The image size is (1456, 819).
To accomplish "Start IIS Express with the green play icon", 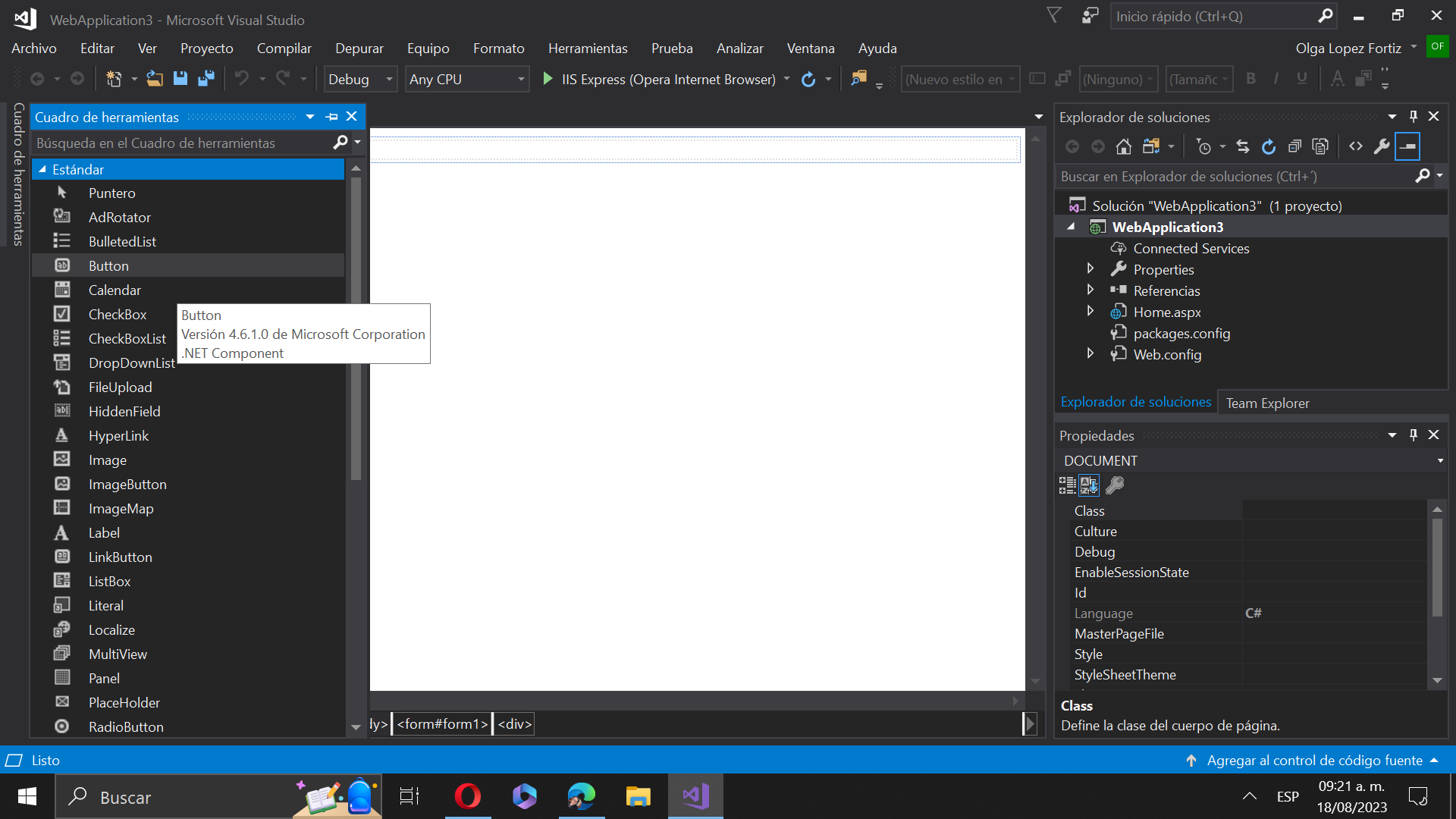I will (548, 79).
